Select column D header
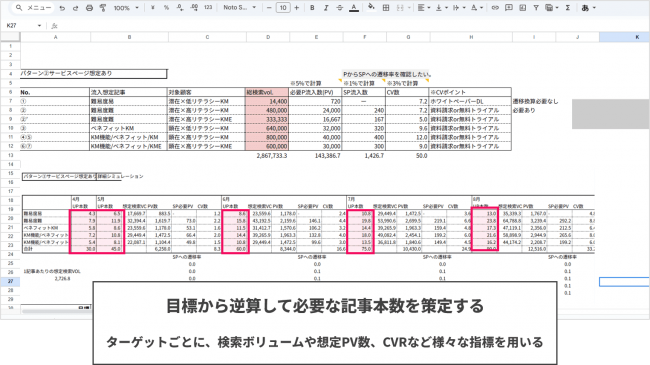 (x=268, y=37)
